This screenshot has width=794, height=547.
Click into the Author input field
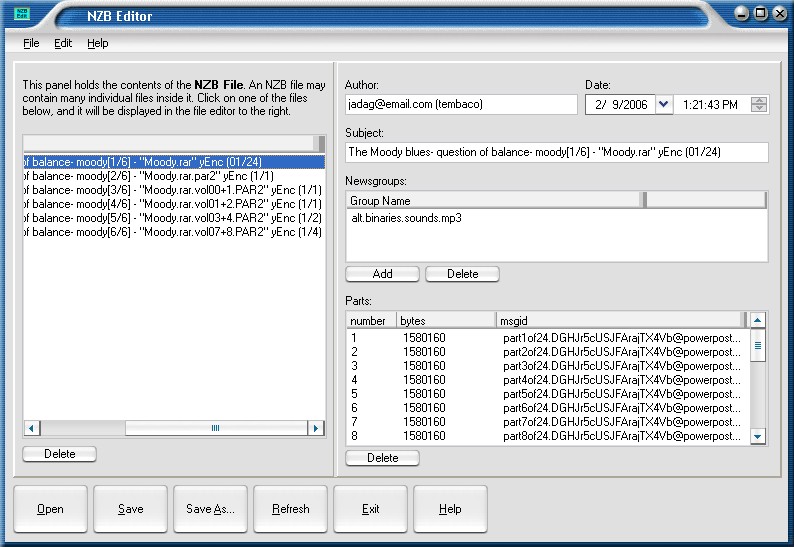461,104
